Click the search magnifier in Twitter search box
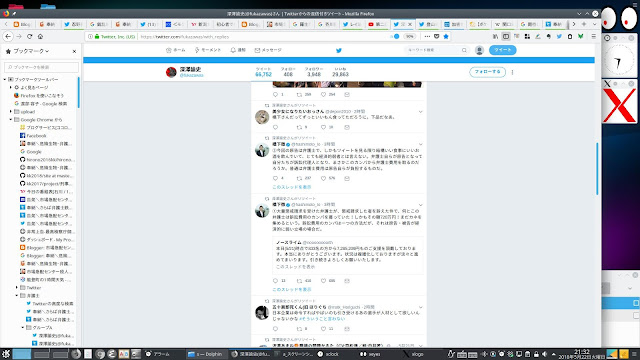 [x=464, y=50]
